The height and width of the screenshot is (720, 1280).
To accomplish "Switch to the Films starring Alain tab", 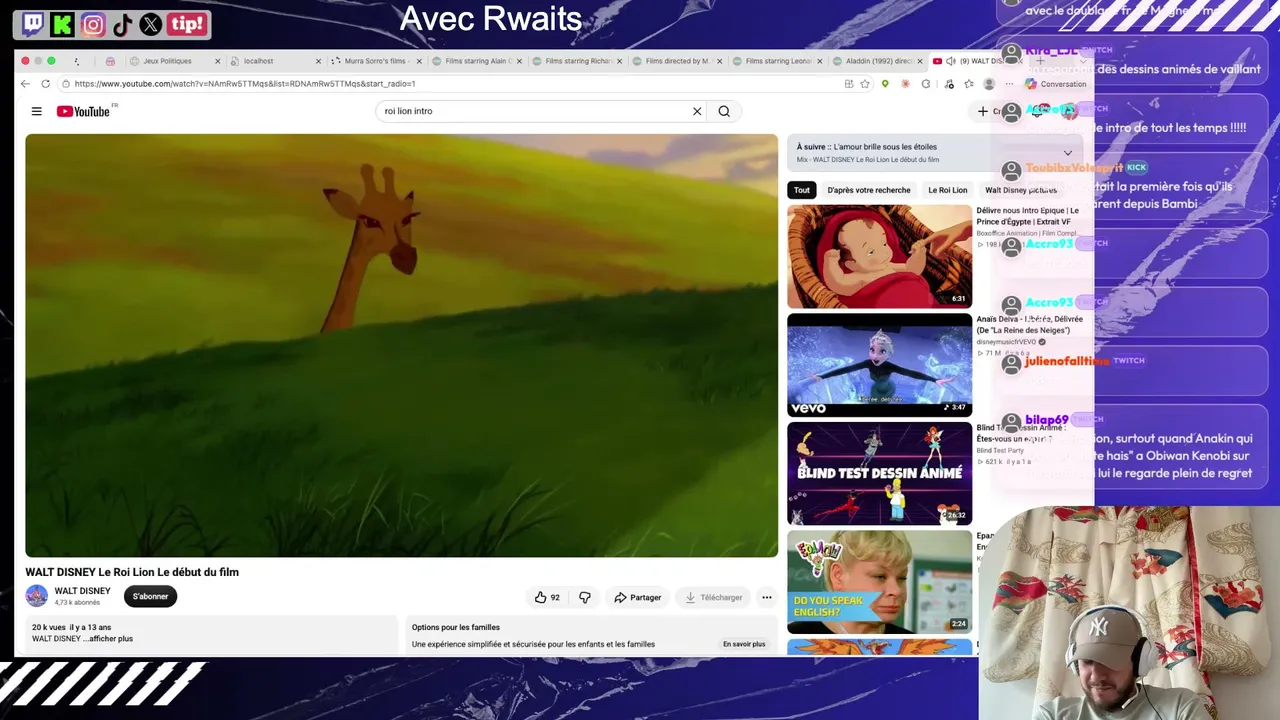I will point(477,61).
